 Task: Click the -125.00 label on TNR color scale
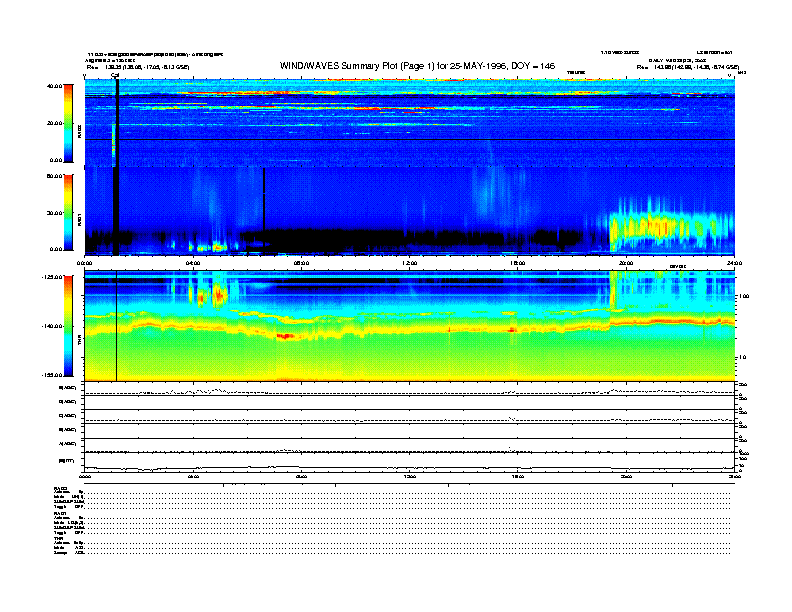click(x=53, y=277)
